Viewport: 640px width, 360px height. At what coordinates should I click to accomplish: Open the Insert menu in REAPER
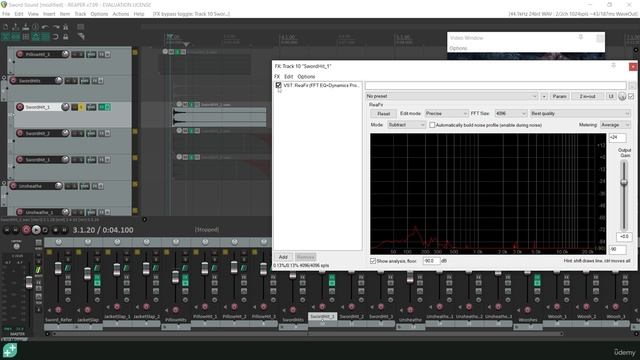[x=49, y=14]
